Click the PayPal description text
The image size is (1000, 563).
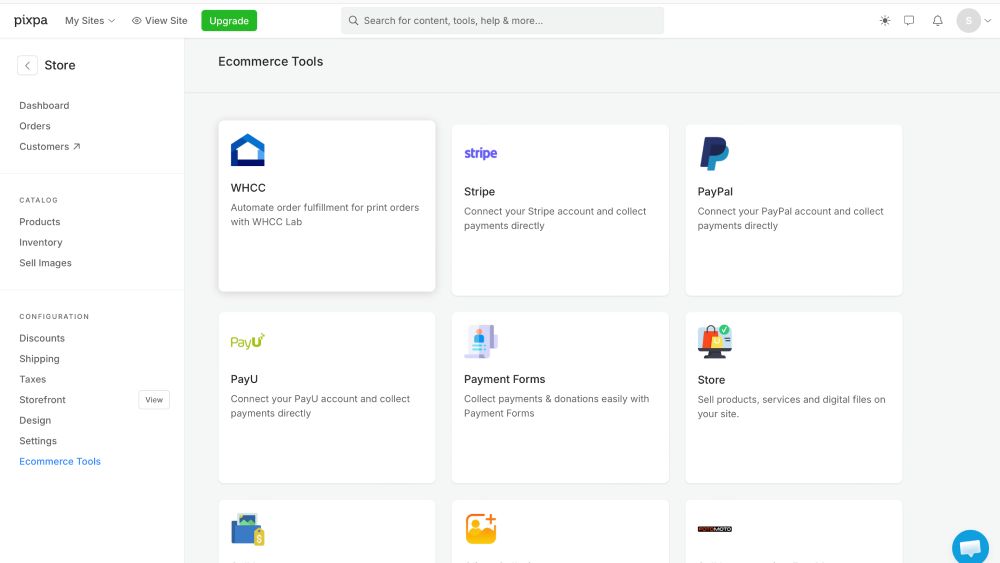790,218
